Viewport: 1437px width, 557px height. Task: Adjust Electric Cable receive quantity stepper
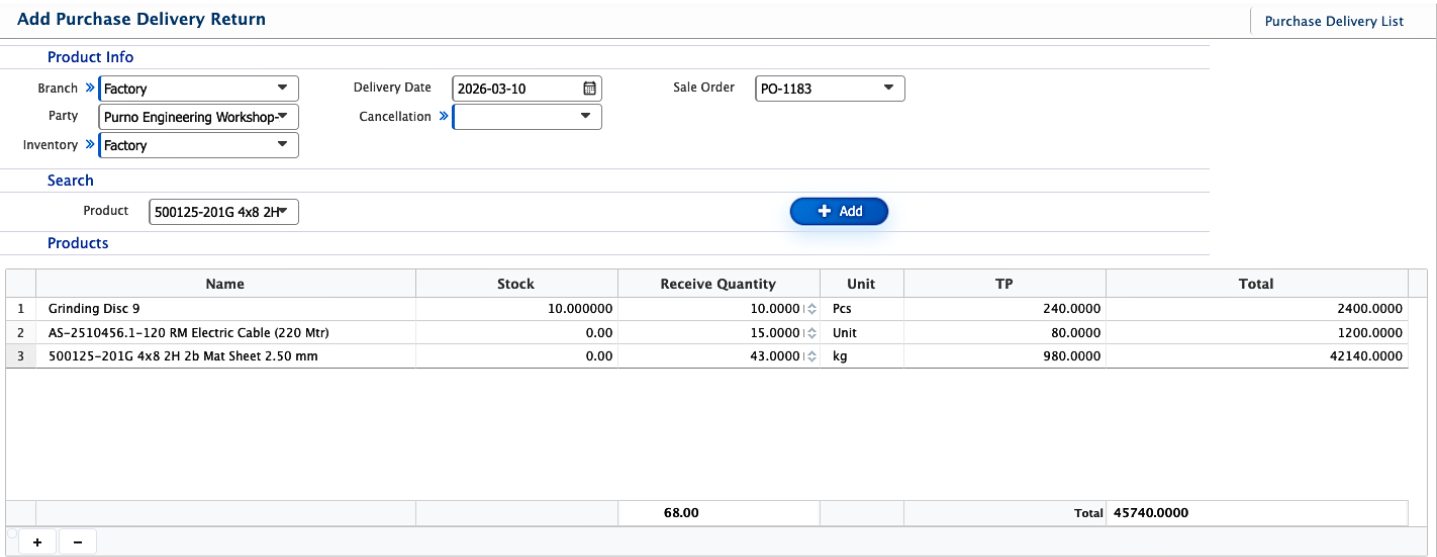[x=812, y=332]
